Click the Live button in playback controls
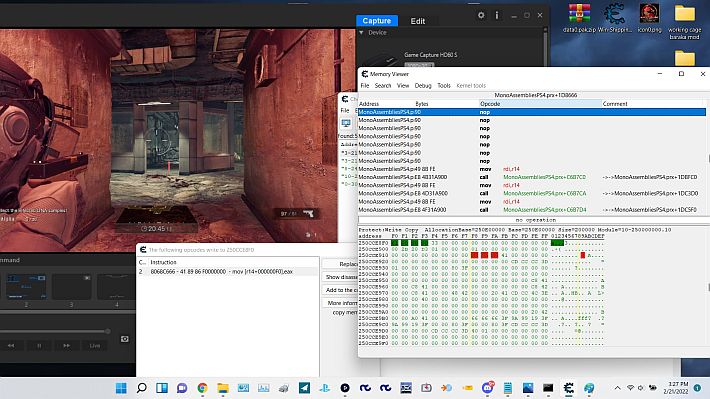Viewport: 710px width, 399px height. [x=95, y=346]
